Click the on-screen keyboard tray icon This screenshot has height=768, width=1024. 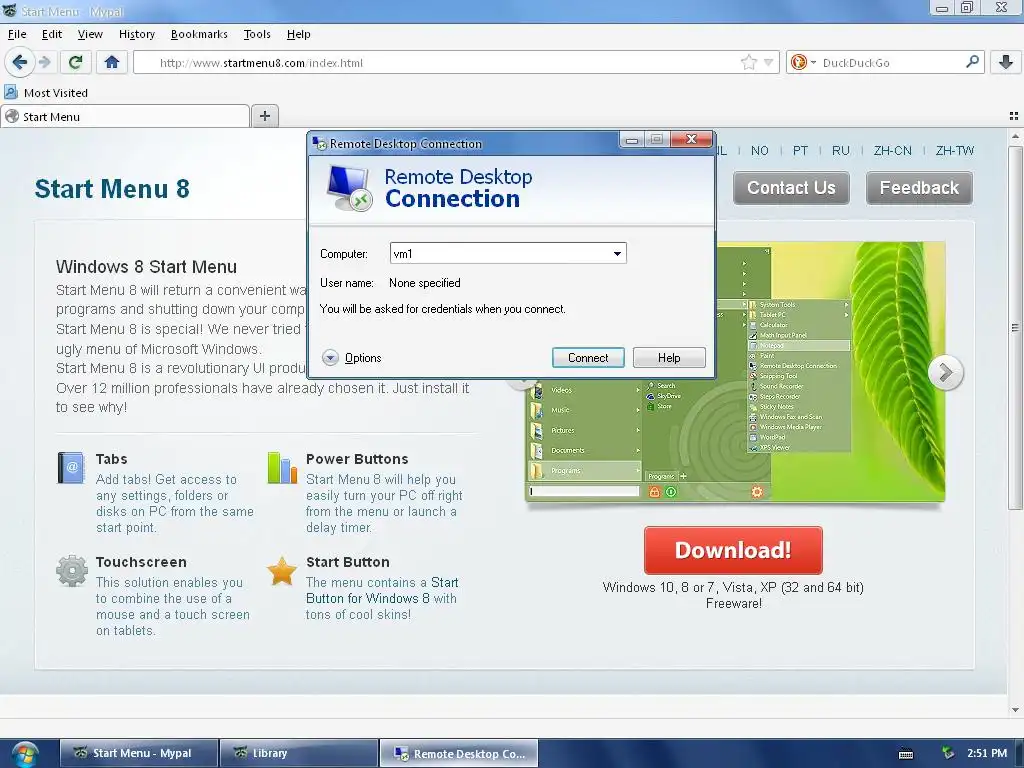click(x=906, y=754)
